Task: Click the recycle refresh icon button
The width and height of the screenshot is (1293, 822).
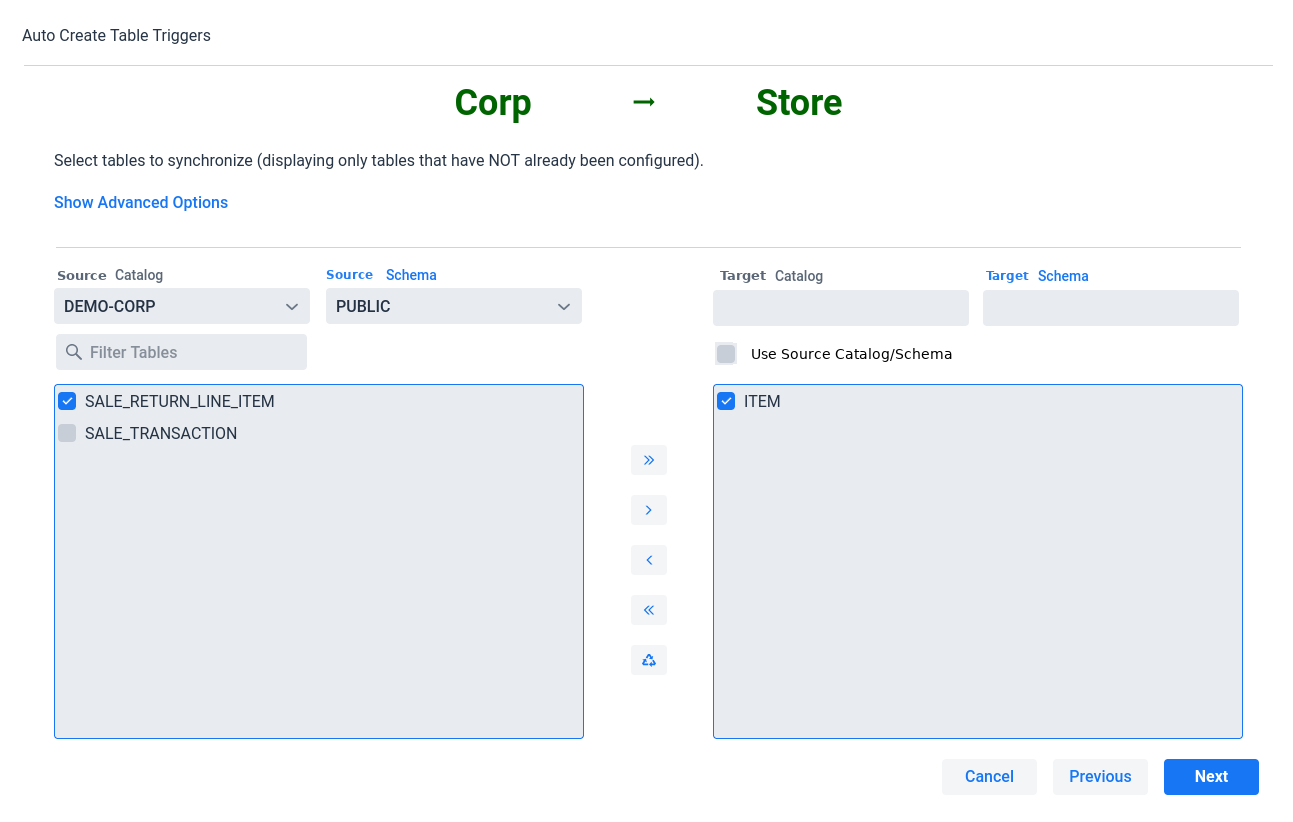Action: [x=648, y=660]
